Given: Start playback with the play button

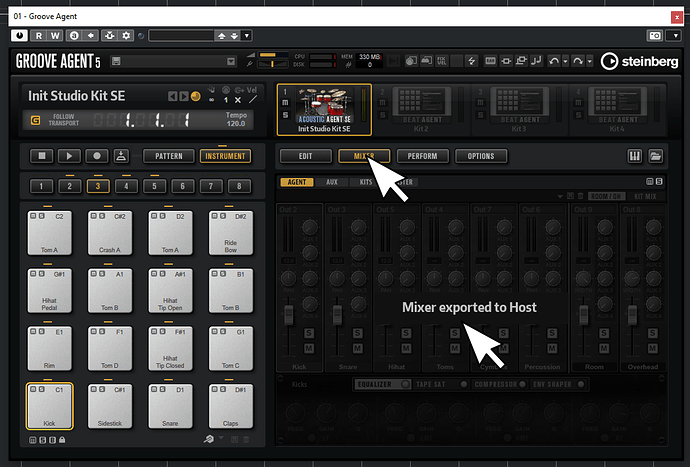Looking at the screenshot, I should tap(69, 156).
